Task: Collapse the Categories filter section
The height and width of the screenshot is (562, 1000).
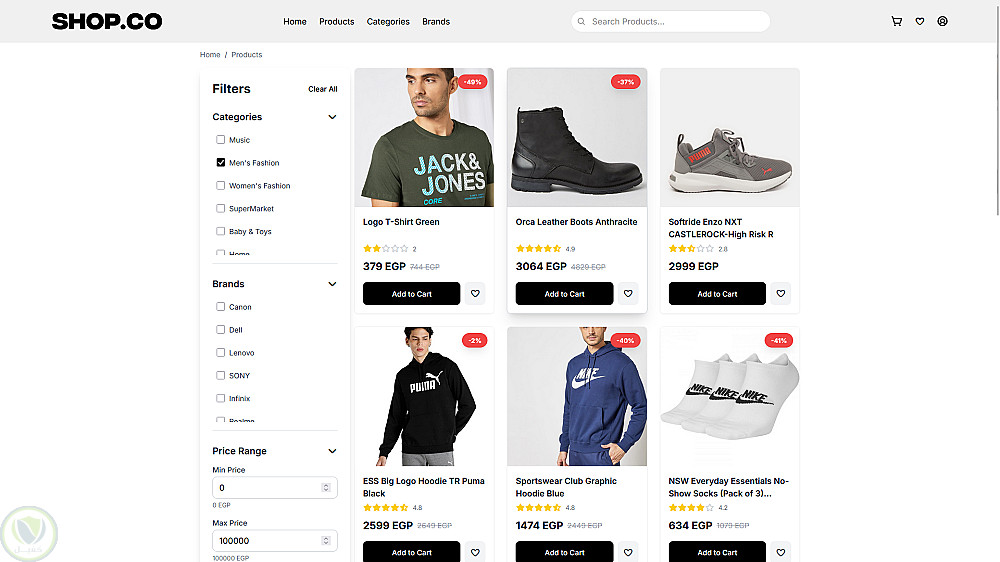Action: coord(332,117)
